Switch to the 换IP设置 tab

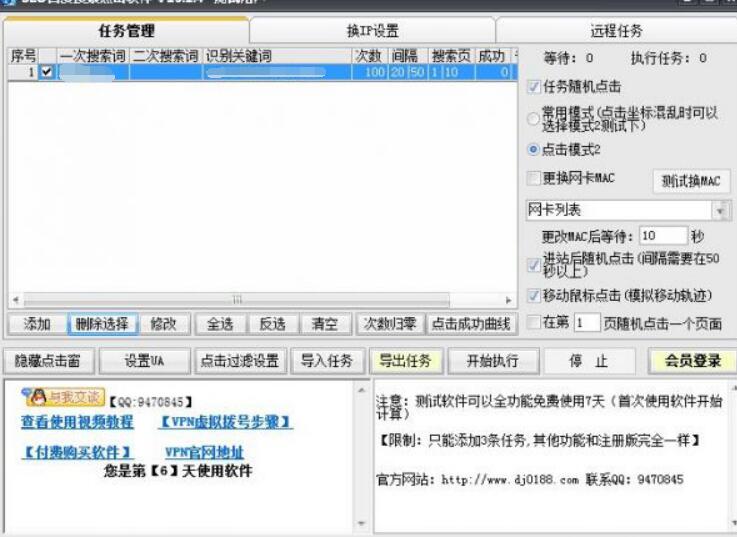click(x=371, y=31)
